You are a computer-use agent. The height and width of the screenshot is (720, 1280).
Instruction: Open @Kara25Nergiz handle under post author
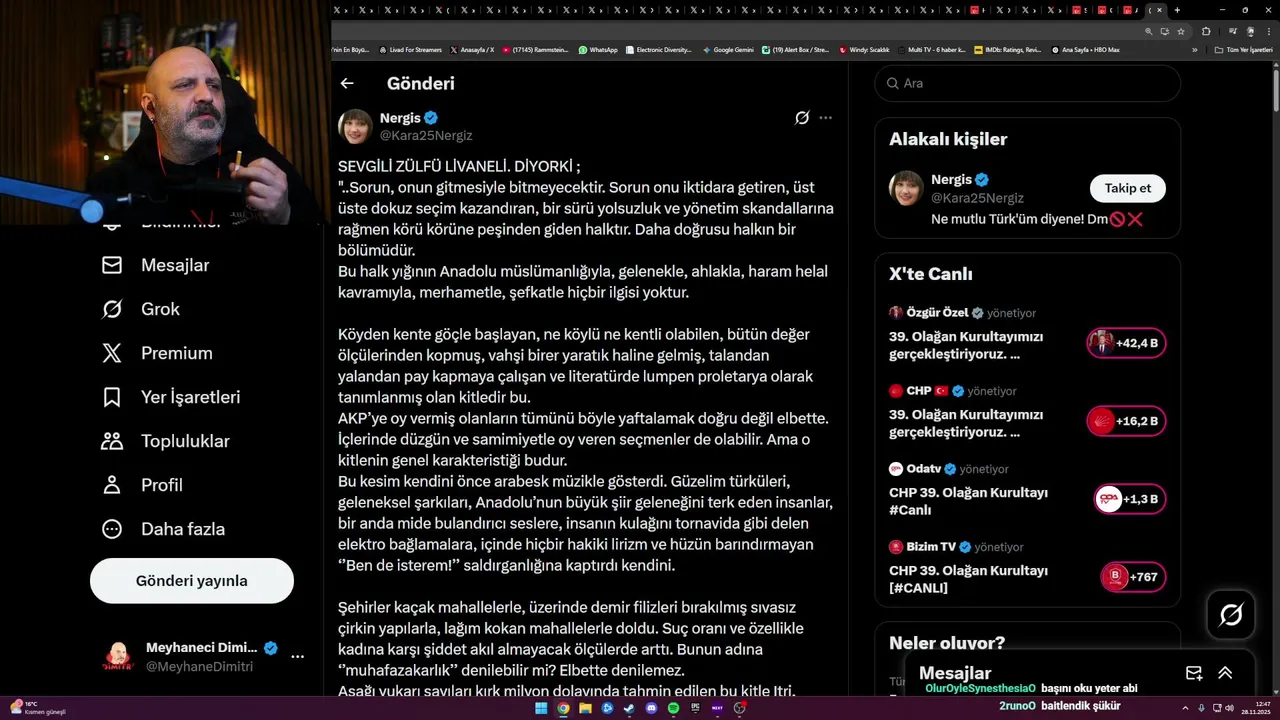click(x=426, y=135)
